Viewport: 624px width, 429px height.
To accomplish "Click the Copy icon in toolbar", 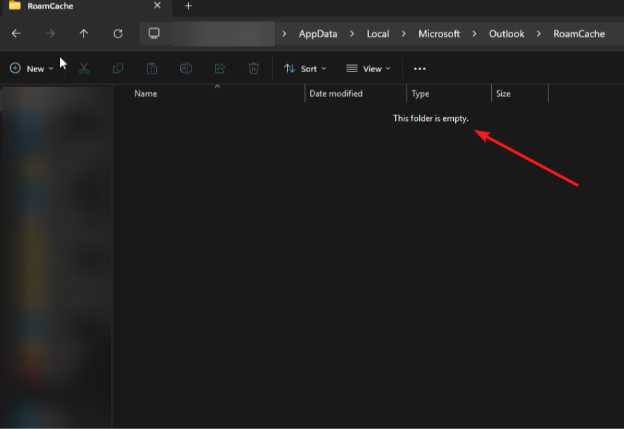I will click(118, 69).
